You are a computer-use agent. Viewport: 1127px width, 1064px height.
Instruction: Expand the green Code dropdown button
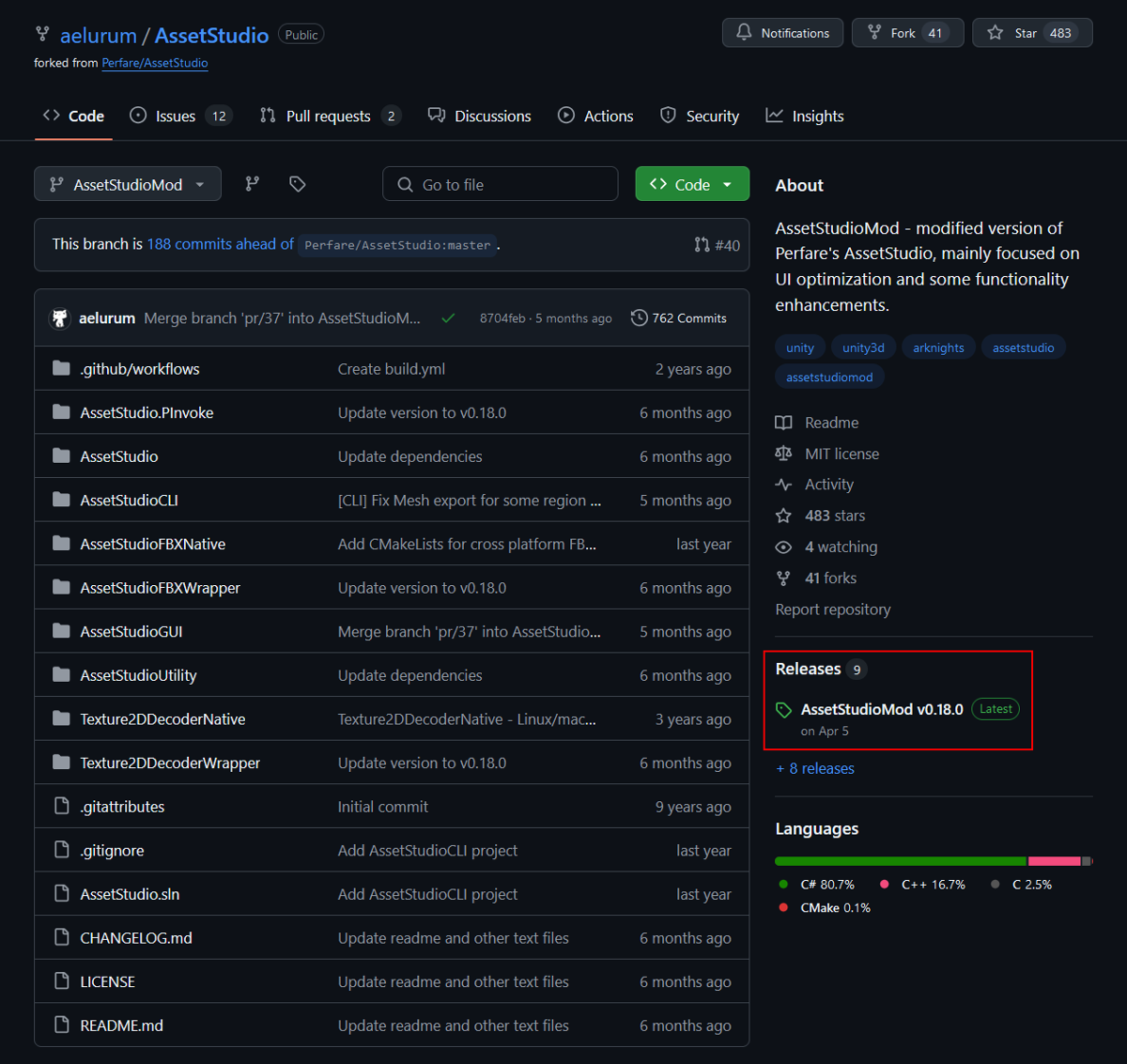coord(692,184)
